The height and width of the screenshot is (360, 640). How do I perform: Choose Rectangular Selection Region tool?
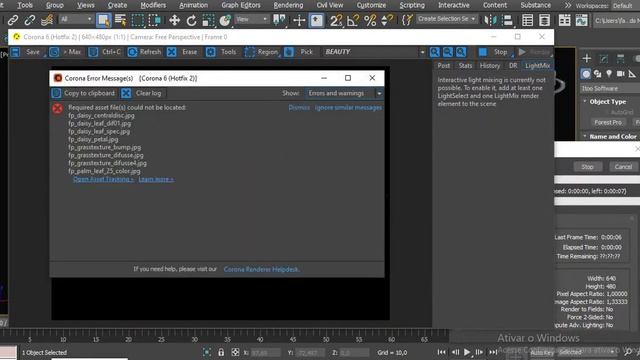[x=138, y=20]
